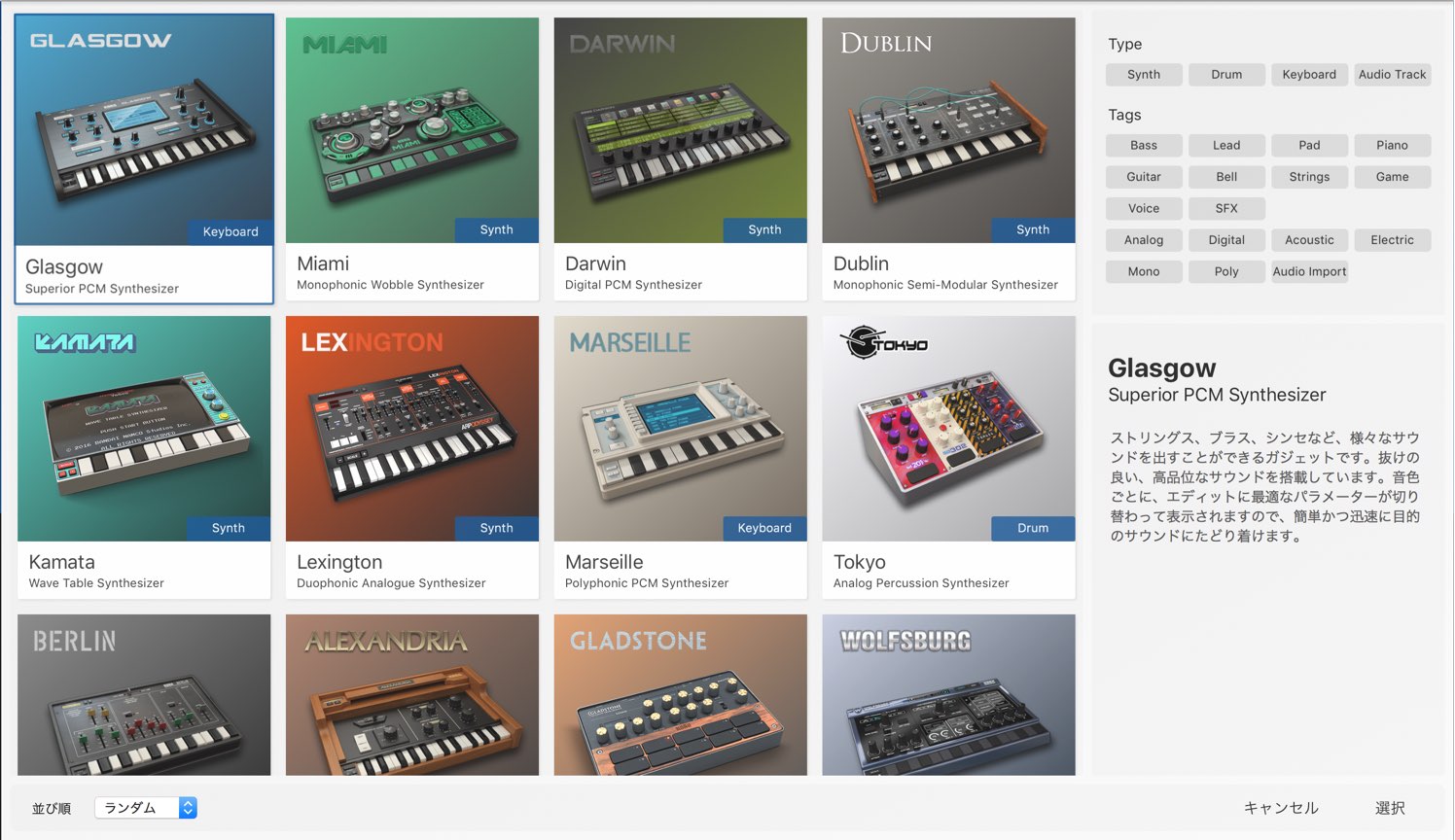Choose the Gladstone drum gadget image
Viewport: 1455px width, 840px height.
(681, 695)
